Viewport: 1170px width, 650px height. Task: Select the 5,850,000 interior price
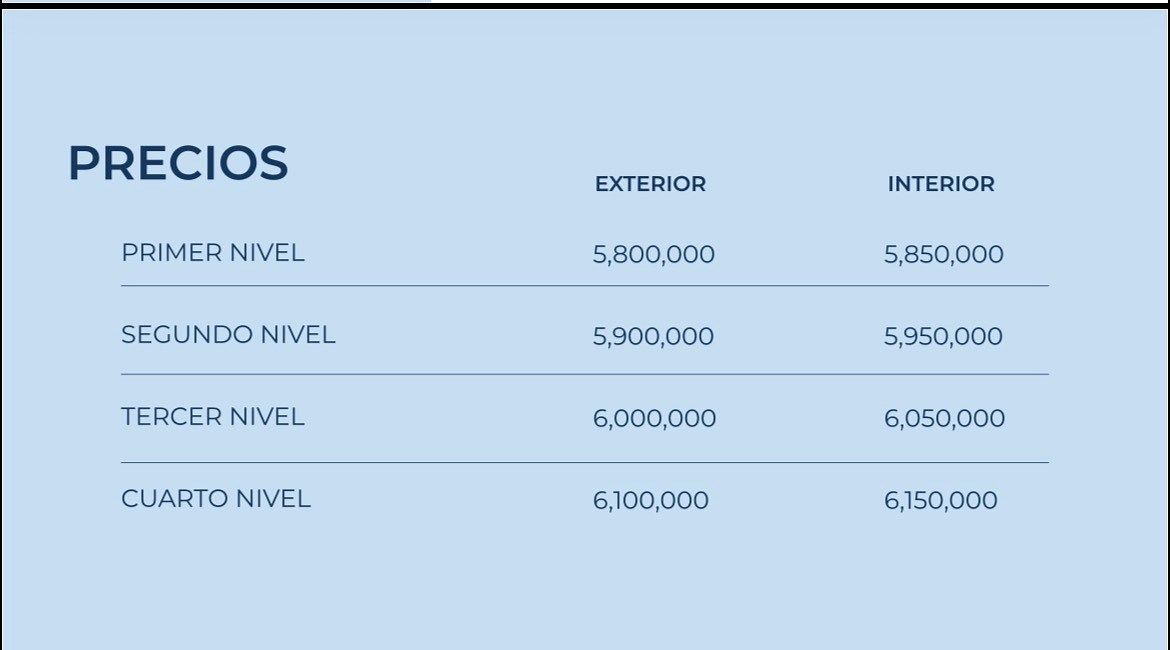pyautogui.click(x=944, y=254)
